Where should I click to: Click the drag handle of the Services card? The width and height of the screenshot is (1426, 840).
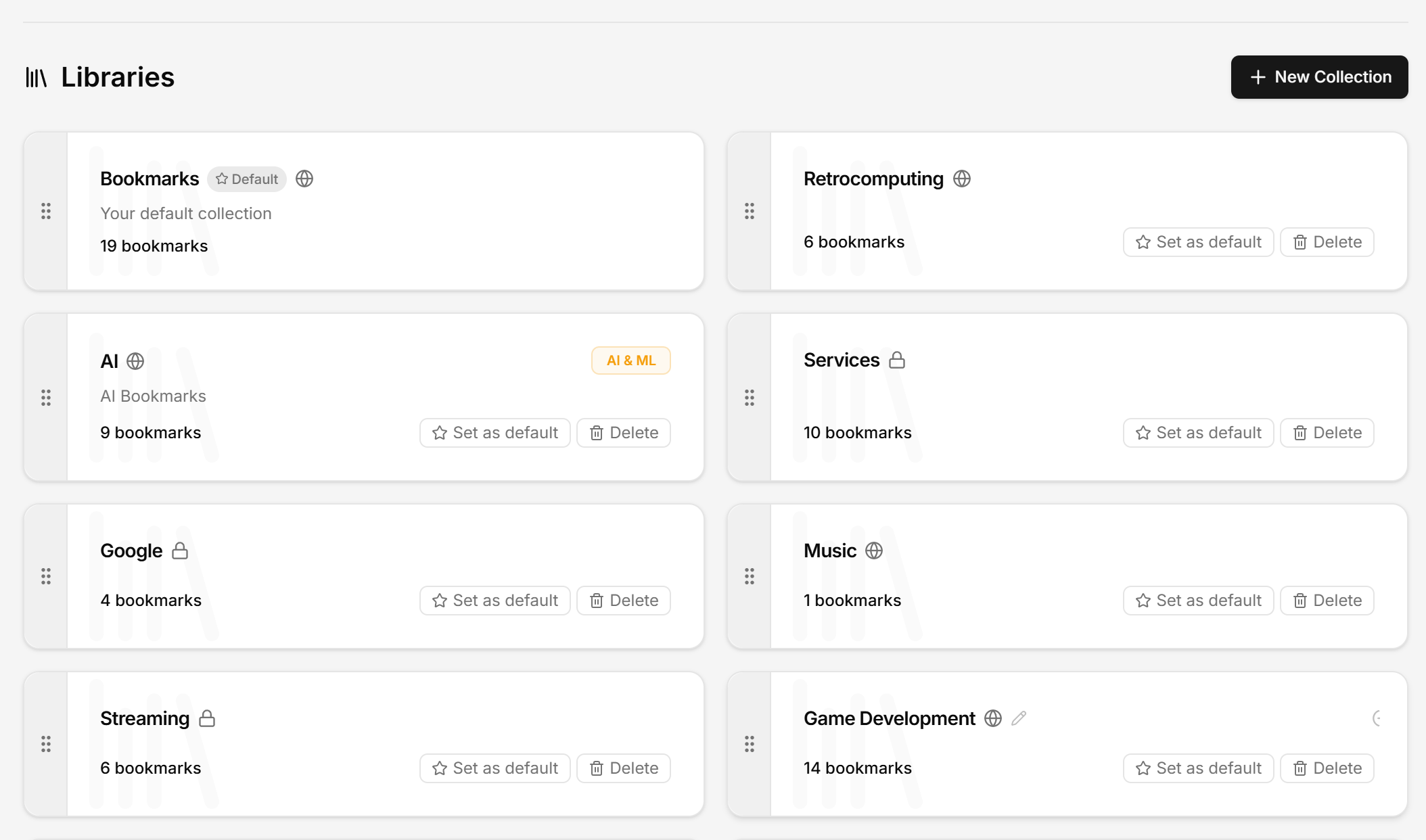[750, 398]
